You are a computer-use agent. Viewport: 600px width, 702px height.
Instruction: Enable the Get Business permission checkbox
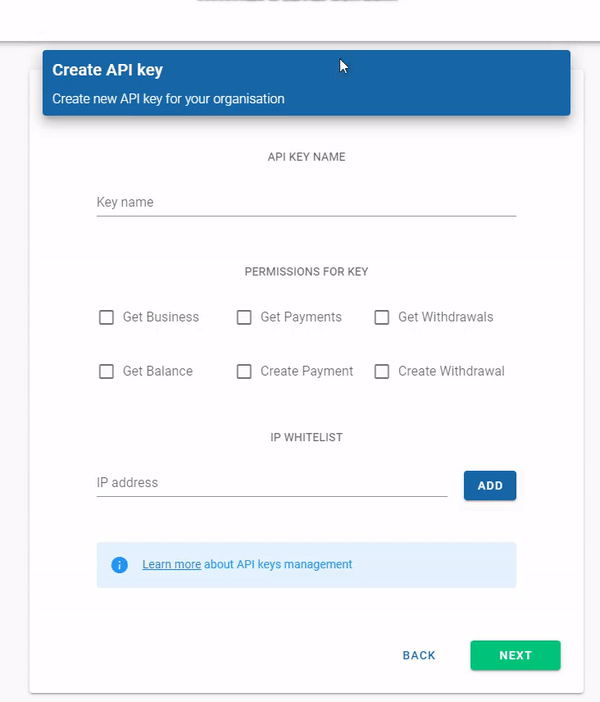[106, 317]
